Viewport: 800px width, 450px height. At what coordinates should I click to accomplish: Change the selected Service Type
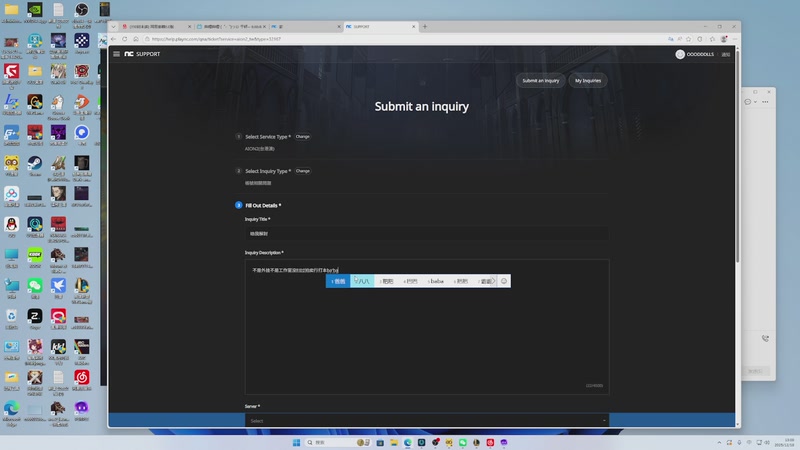pos(303,137)
